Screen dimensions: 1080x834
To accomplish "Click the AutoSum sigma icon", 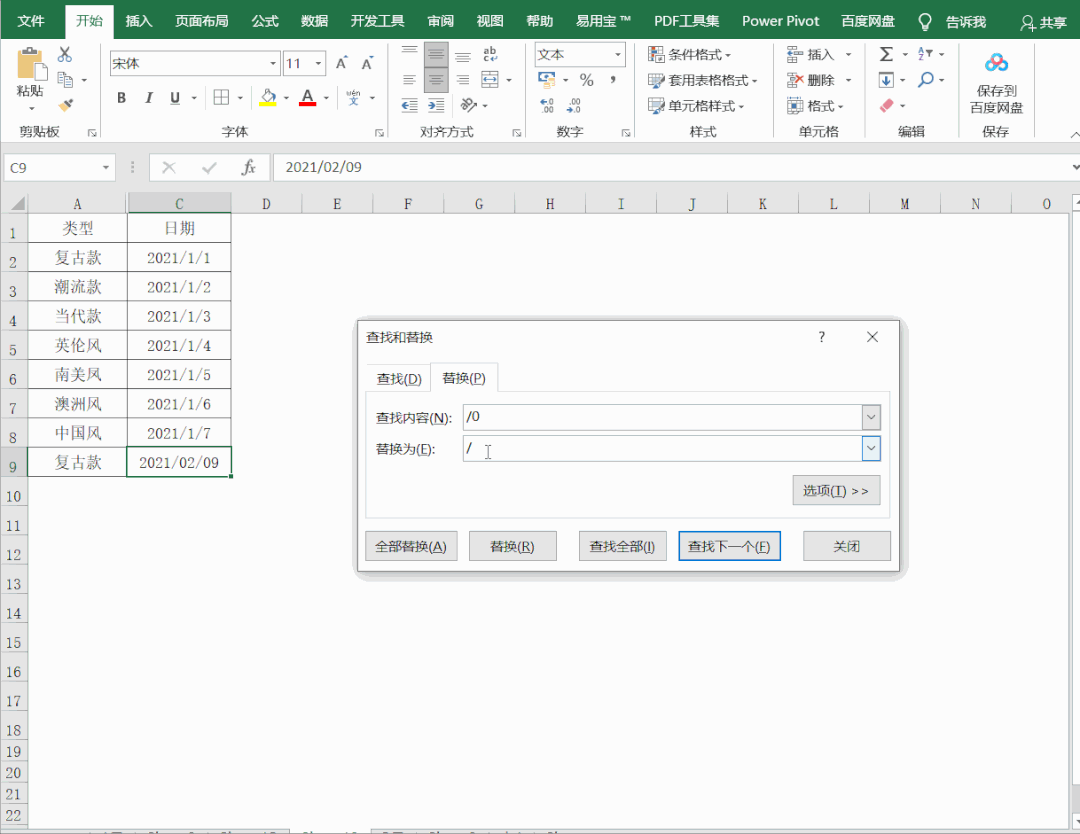I will tap(886, 54).
